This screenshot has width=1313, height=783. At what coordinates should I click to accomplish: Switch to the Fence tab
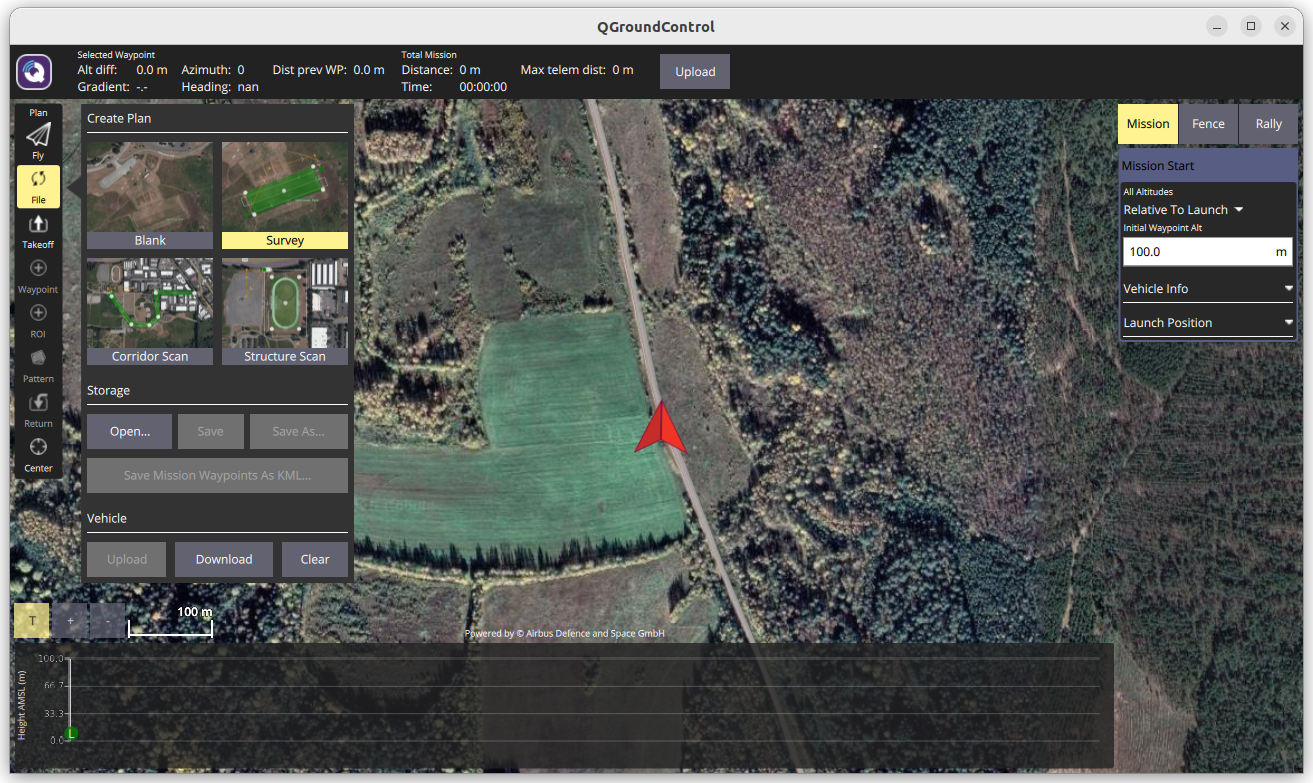click(x=1208, y=124)
